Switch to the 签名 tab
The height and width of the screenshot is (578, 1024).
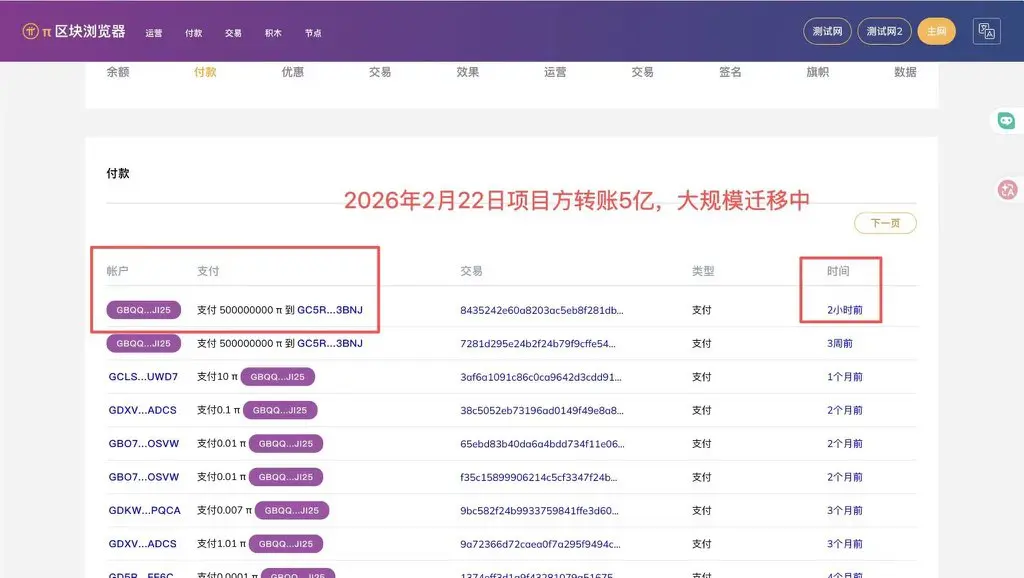pos(729,71)
